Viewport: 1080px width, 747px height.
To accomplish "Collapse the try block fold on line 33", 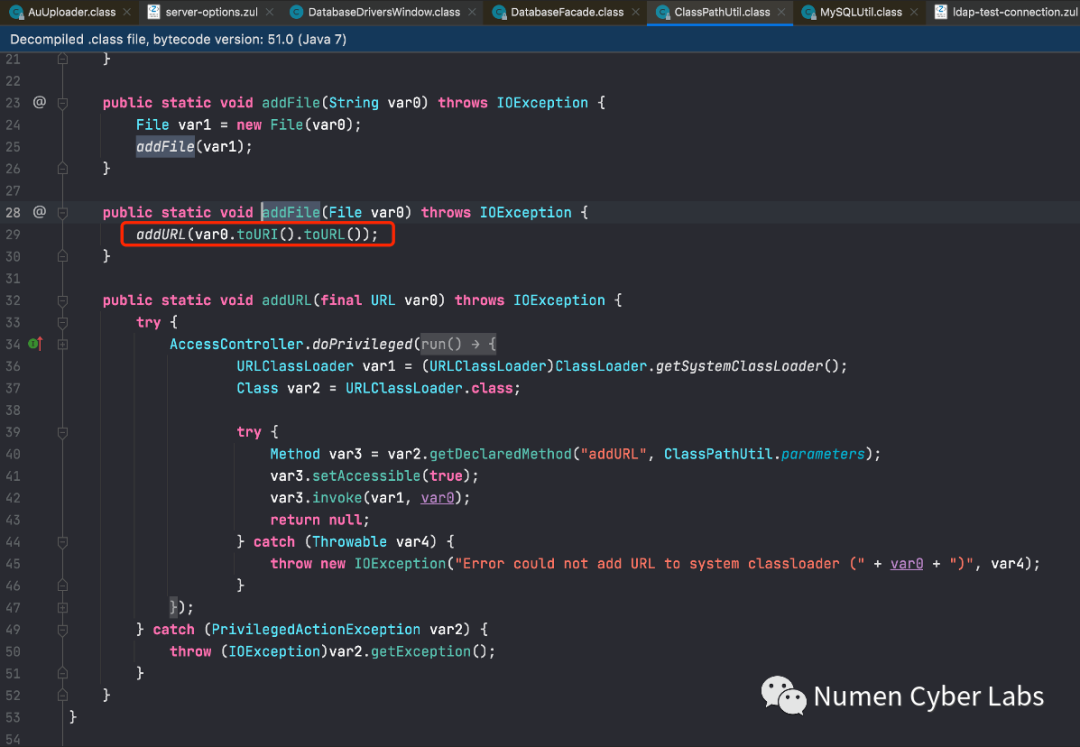I will click(63, 322).
